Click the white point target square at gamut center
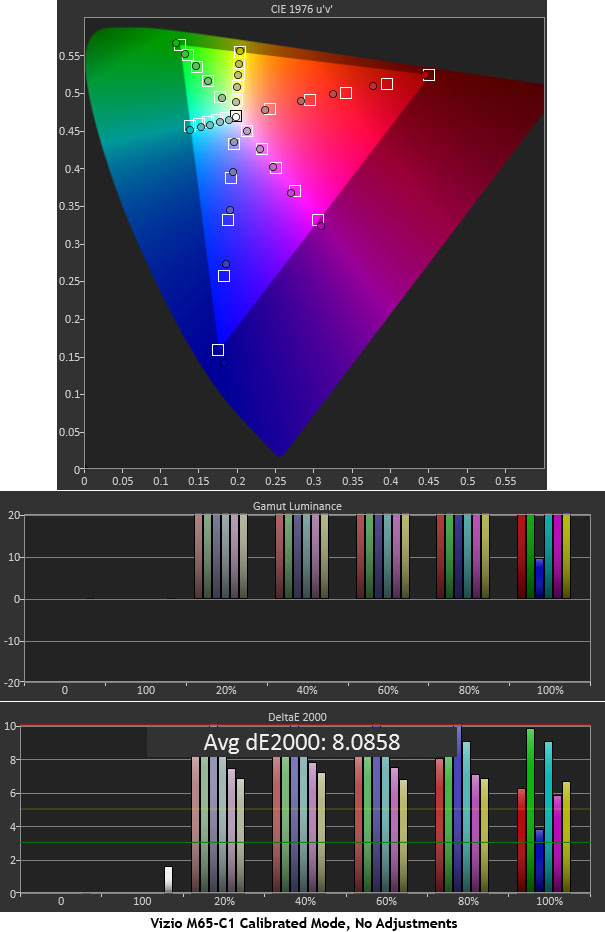605x932 pixels. [x=236, y=117]
